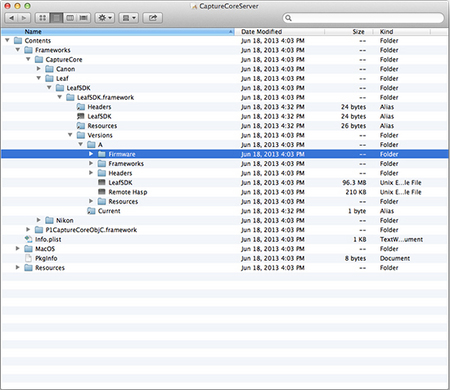The height and width of the screenshot is (390, 450).
Task: Expand the MacOS folder
Action: (18, 248)
